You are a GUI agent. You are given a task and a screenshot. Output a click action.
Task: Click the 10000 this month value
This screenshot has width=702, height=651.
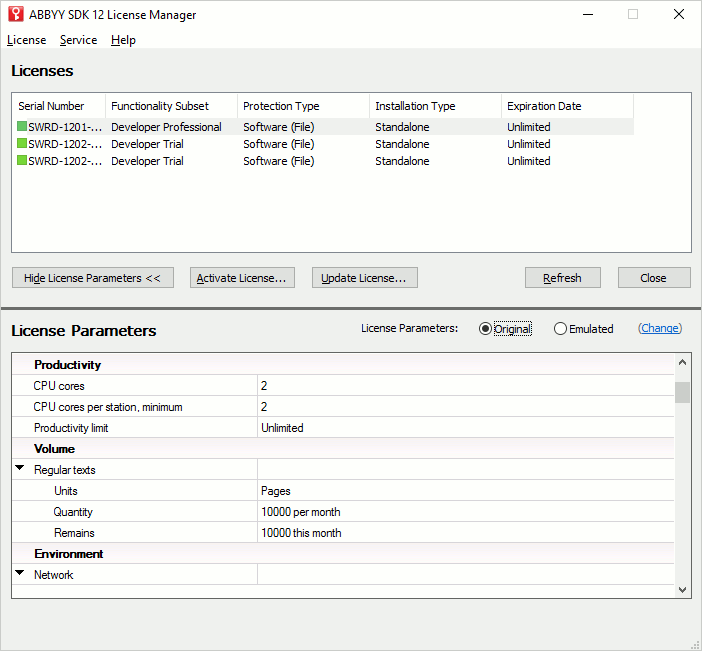point(301,533)
